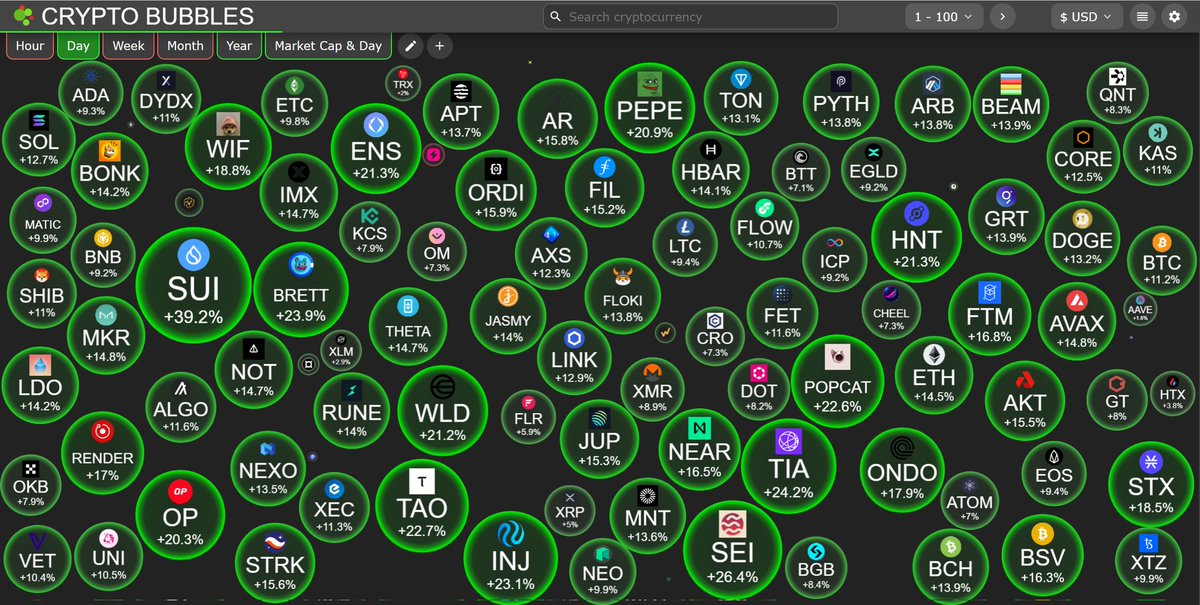Viewport: 1200px width, 605px height.
Task: Select the XRP bubble
Action: tap(569, 509)
